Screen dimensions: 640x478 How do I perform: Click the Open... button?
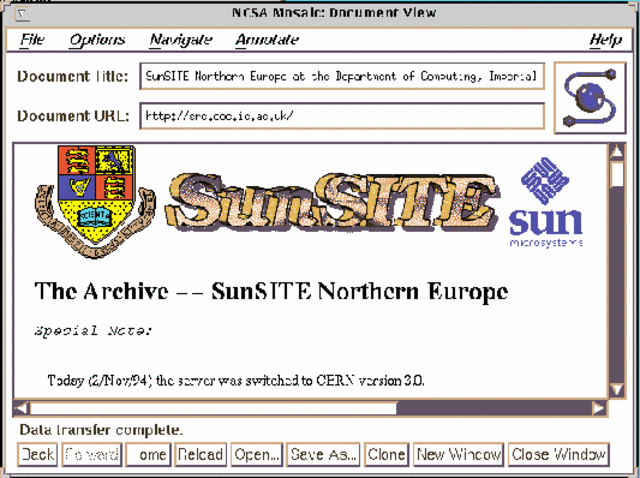(x=257, y=454)
